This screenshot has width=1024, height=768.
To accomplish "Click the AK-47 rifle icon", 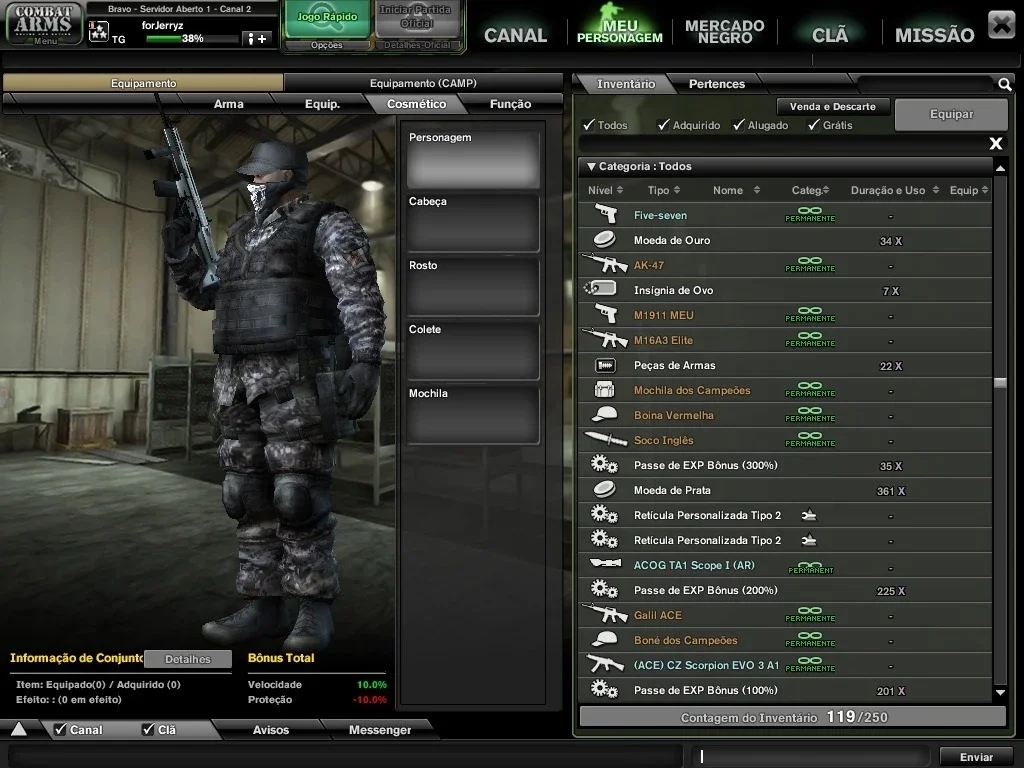I will (x=605, y=264).
